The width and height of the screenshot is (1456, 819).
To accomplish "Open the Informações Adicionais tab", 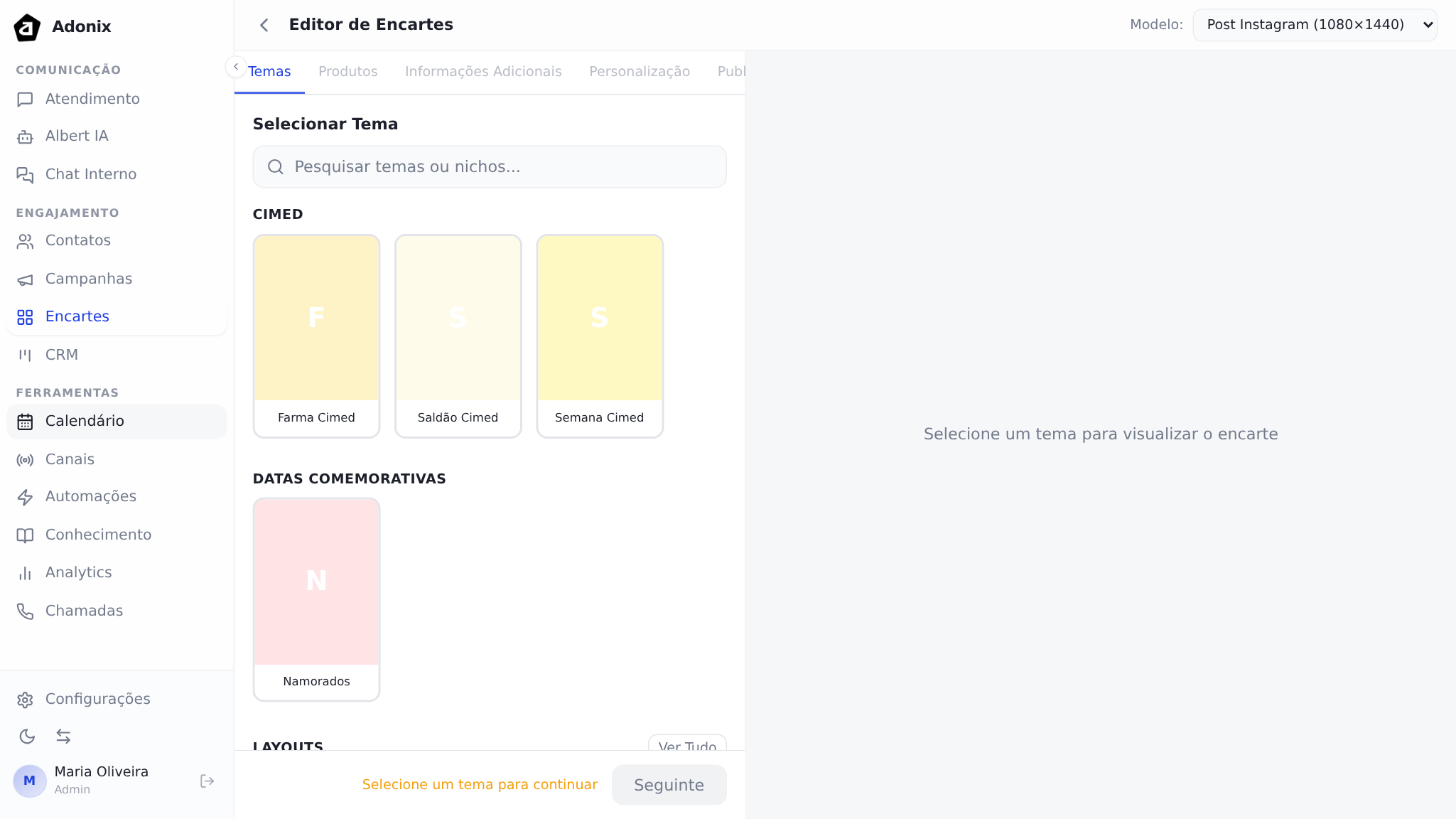I will (x=483, y=72).
